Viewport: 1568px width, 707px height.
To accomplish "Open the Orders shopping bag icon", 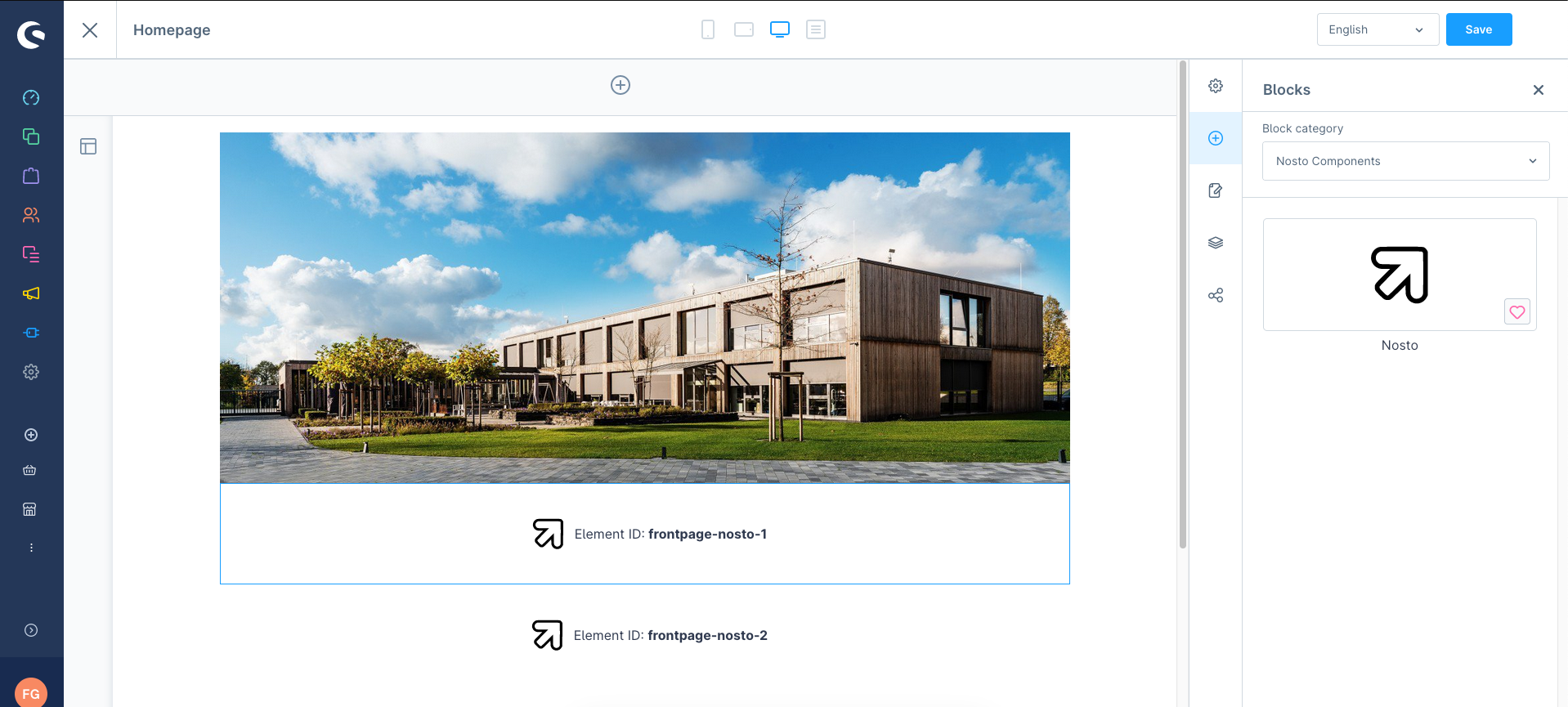I will coord(31,176).
